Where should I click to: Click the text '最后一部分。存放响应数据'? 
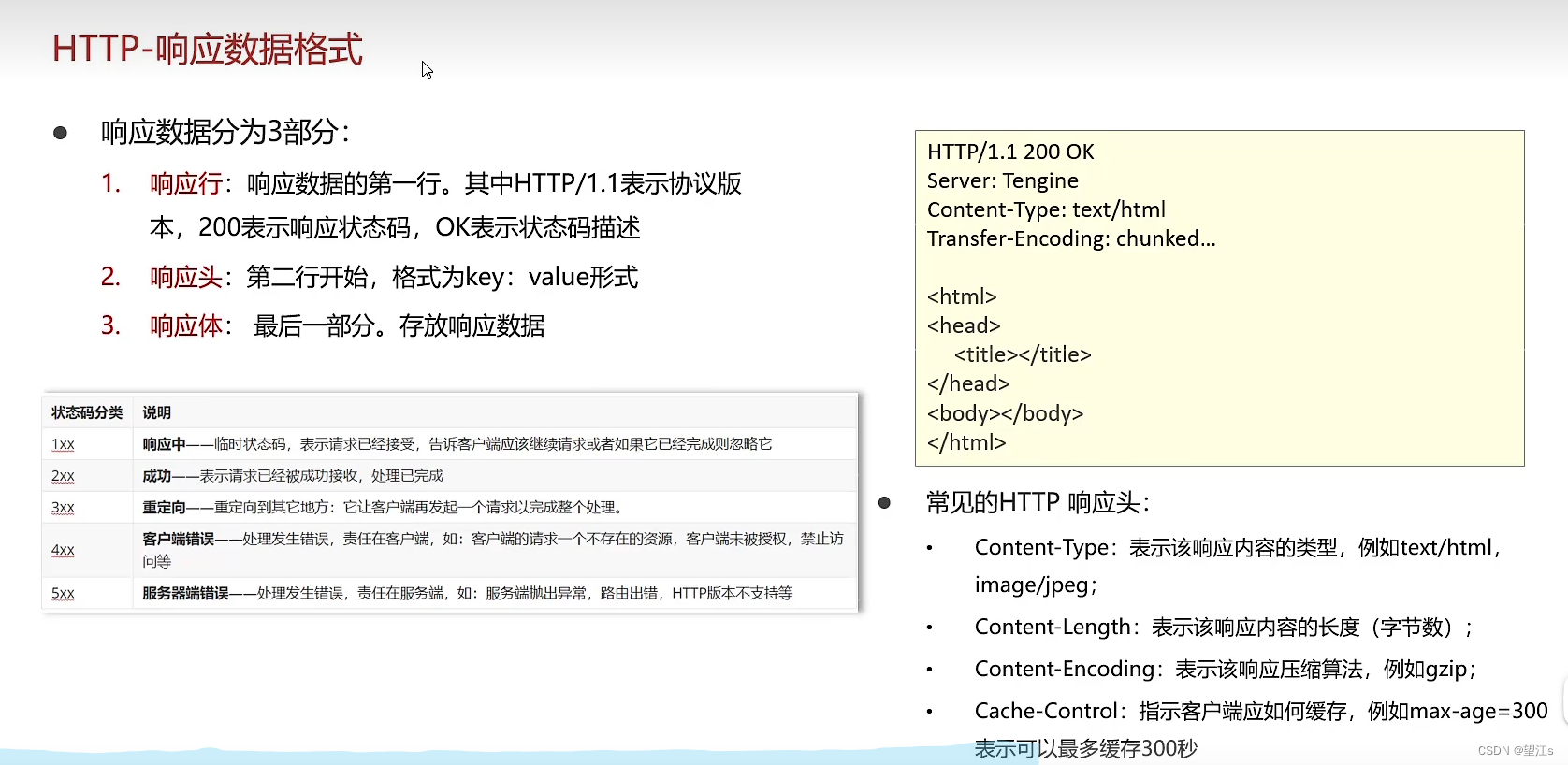(x=399, y=325)
